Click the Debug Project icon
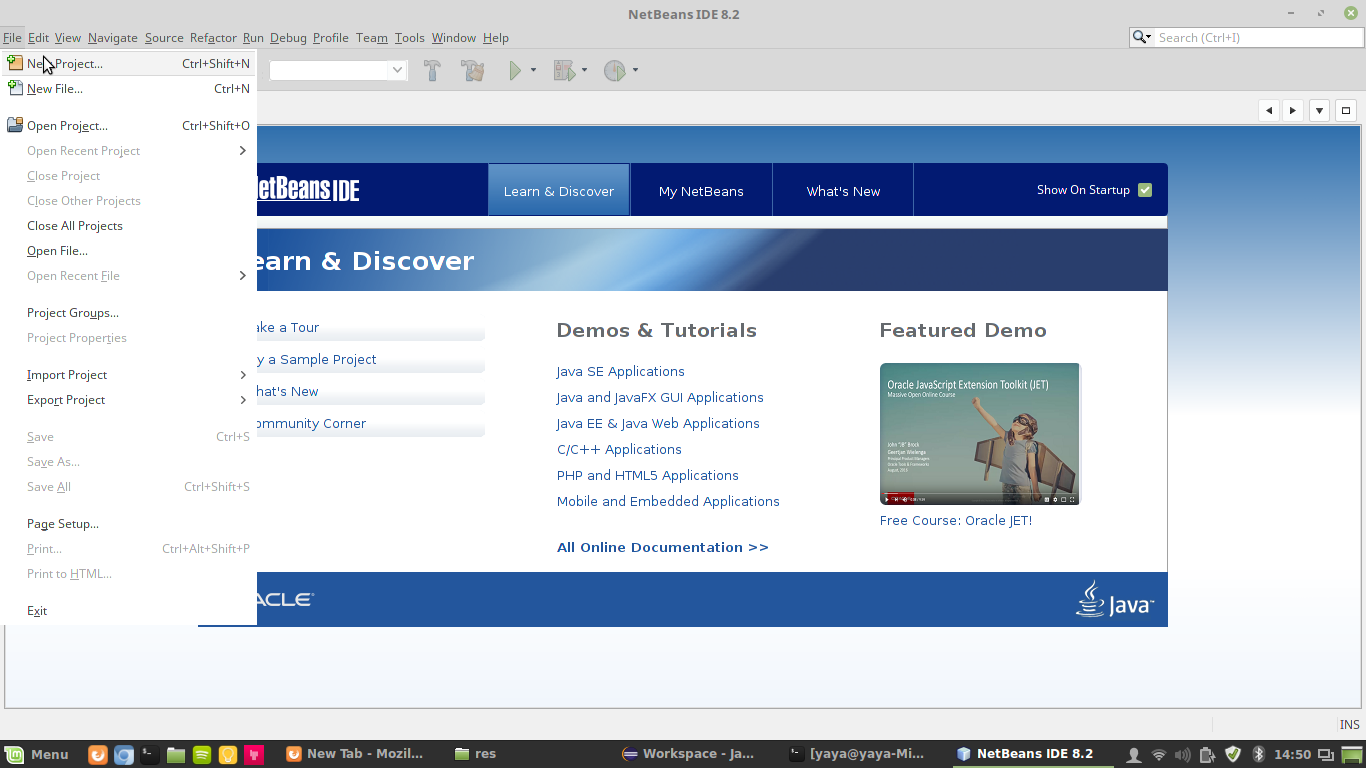 [x=564, y=70]
